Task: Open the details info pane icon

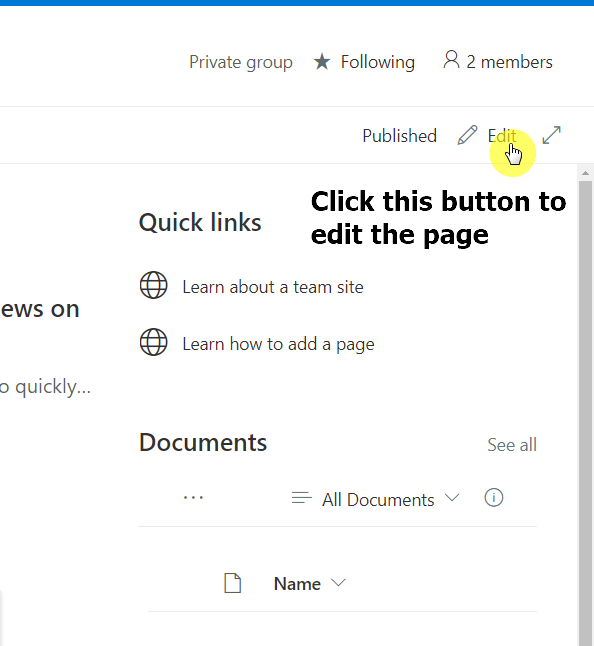Action: (x=493, y=498)
